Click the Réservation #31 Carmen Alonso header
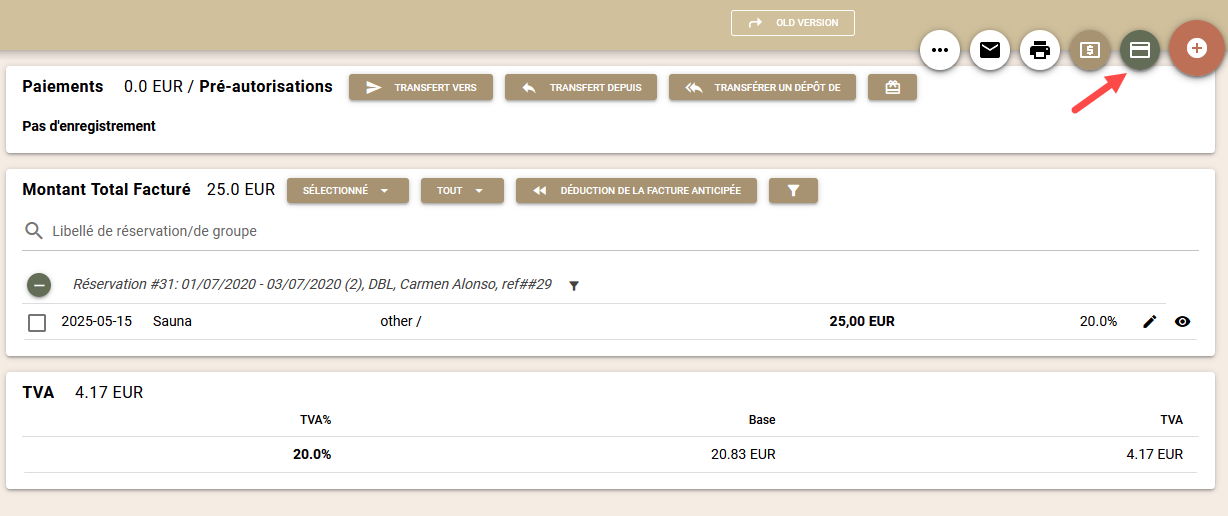This screenshot has height=516, width=1228. (x=312, y=284)
